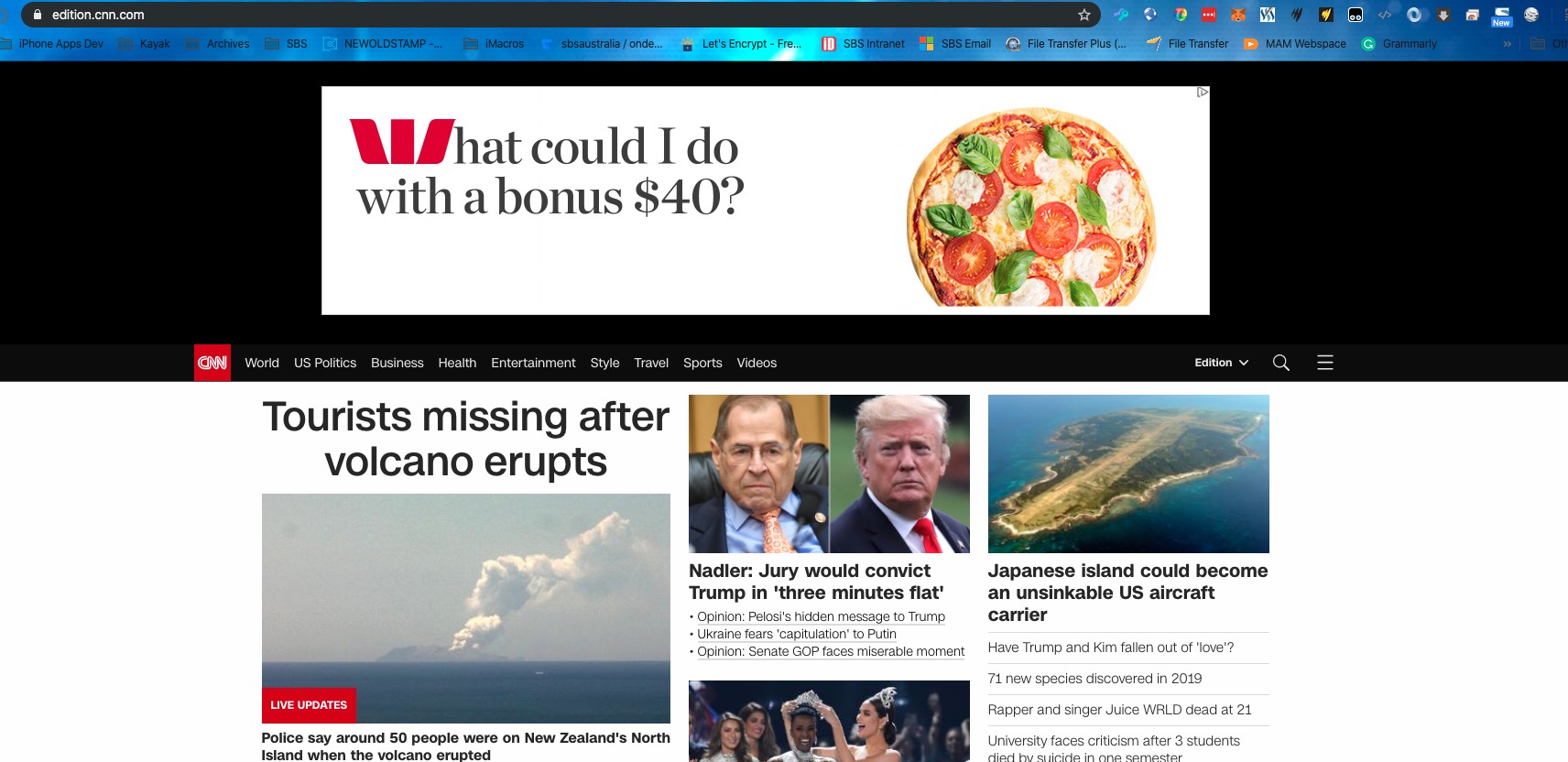Open the Archives bookmark folder
This screenshot has height=762, width=1568.
pyautogui.click(x=217, y=44)
